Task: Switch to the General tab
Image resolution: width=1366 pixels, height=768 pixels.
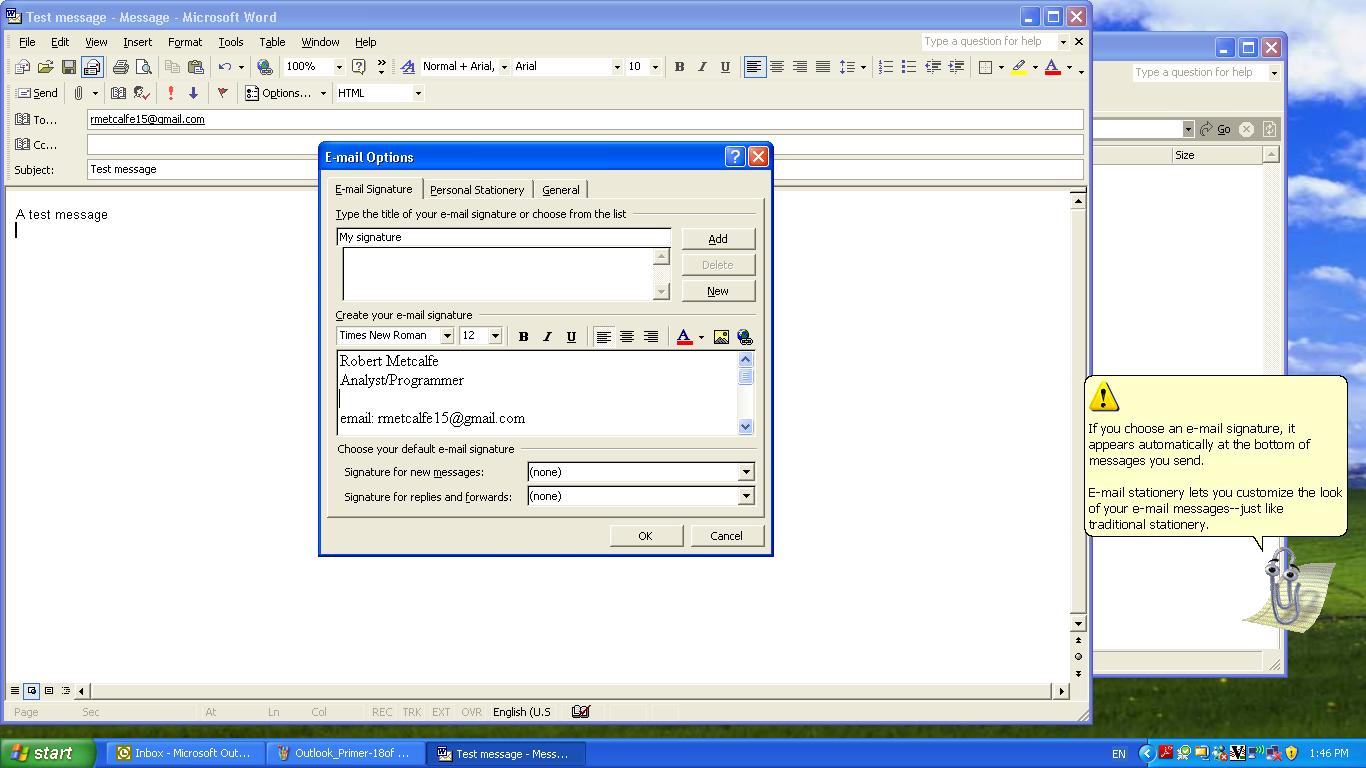Action: [x=560, y=190]
